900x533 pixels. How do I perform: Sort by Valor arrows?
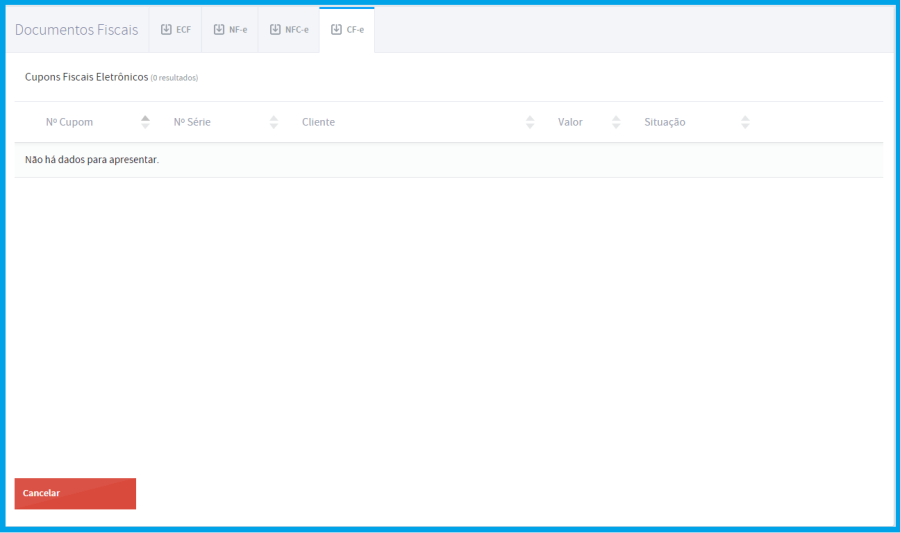pyautogui.click(x=616, y=122)
